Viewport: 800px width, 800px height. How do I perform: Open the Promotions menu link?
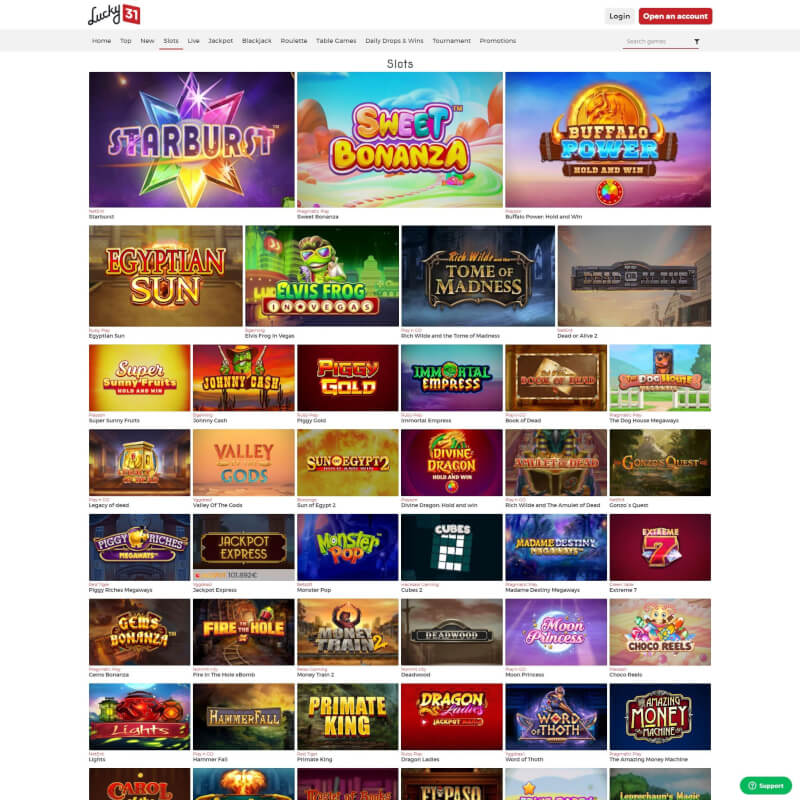click(x=497, y=41)
